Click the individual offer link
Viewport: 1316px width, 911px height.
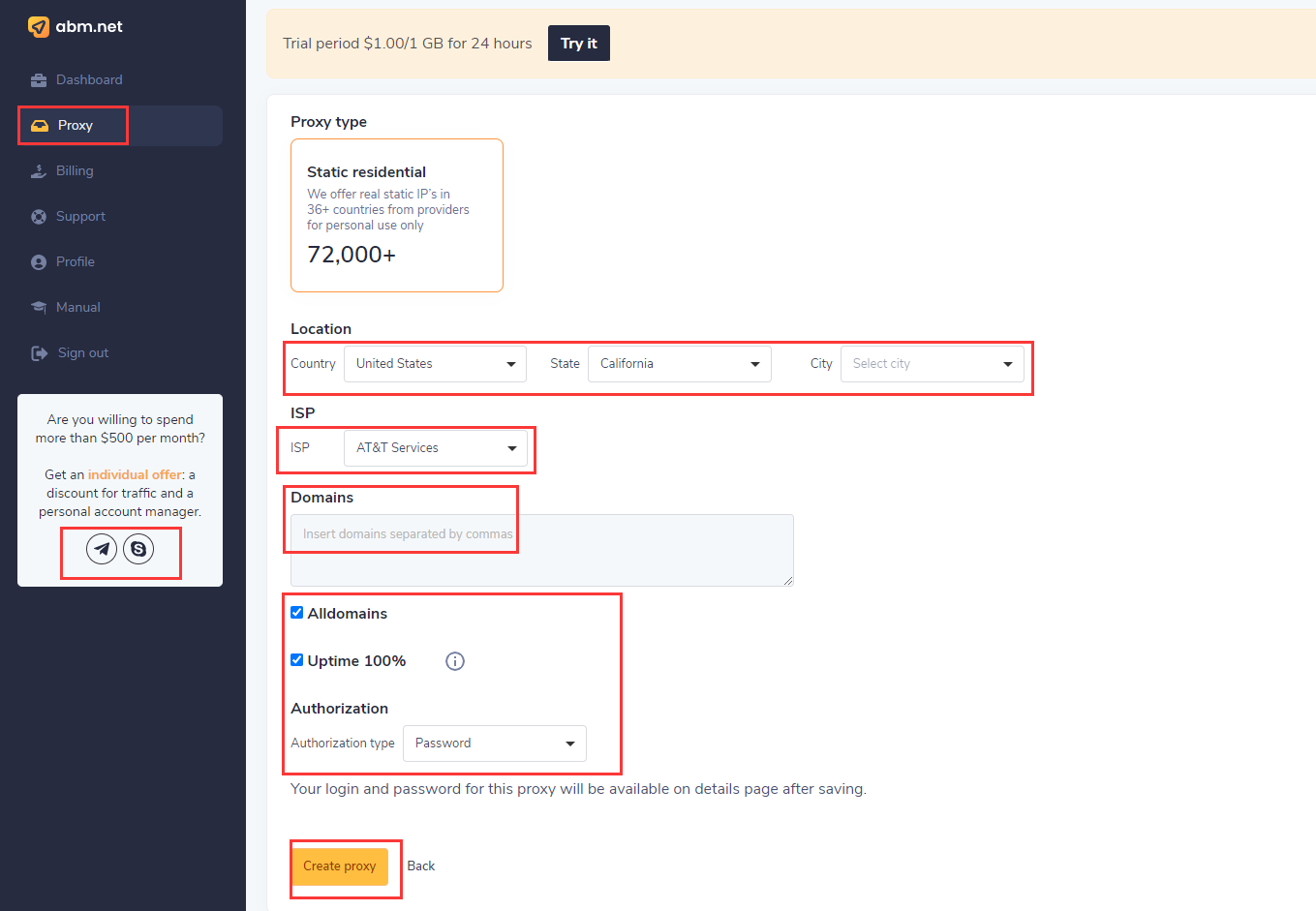pos(135,475)
